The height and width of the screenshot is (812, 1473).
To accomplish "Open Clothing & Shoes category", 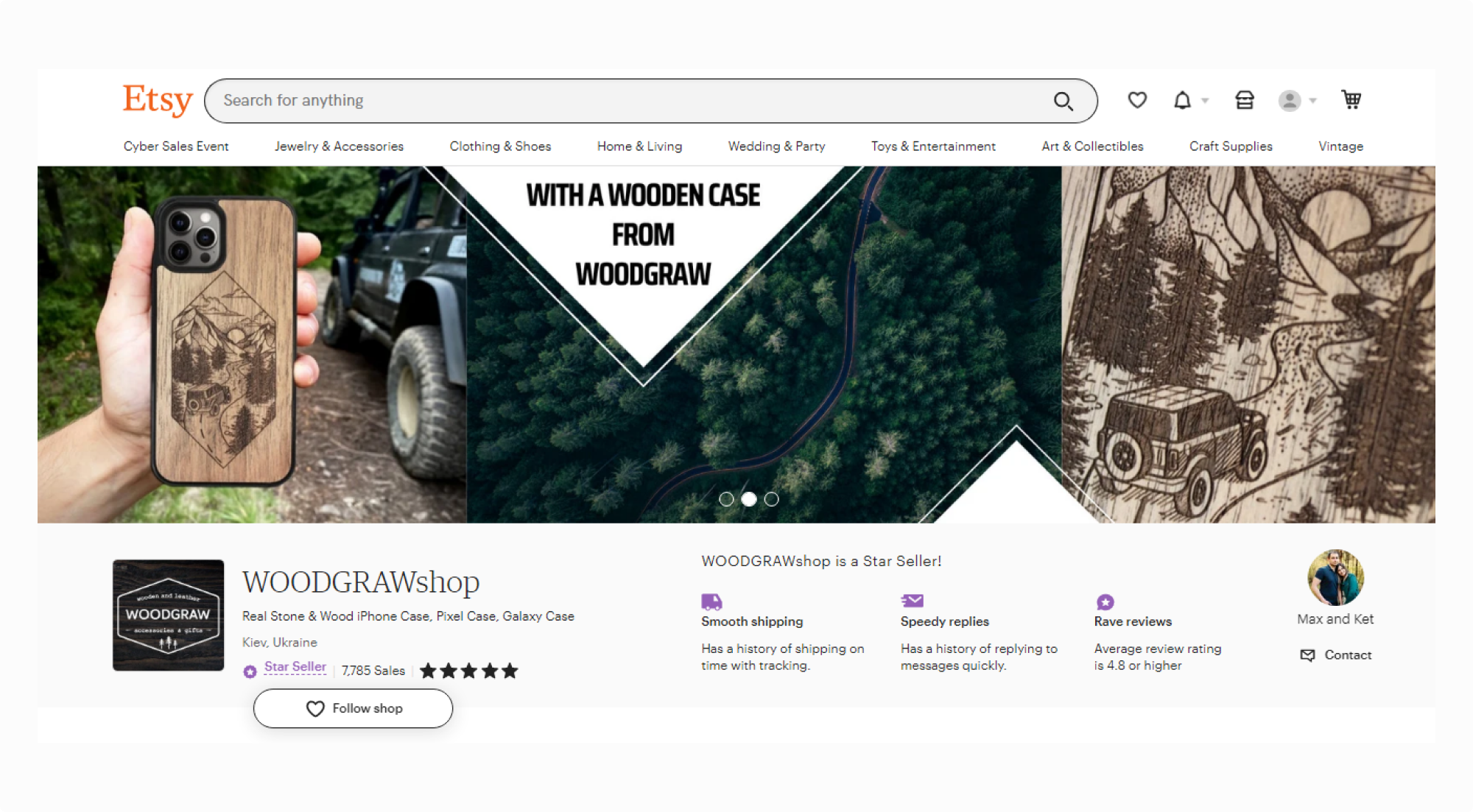I will (x=500, y=146).
